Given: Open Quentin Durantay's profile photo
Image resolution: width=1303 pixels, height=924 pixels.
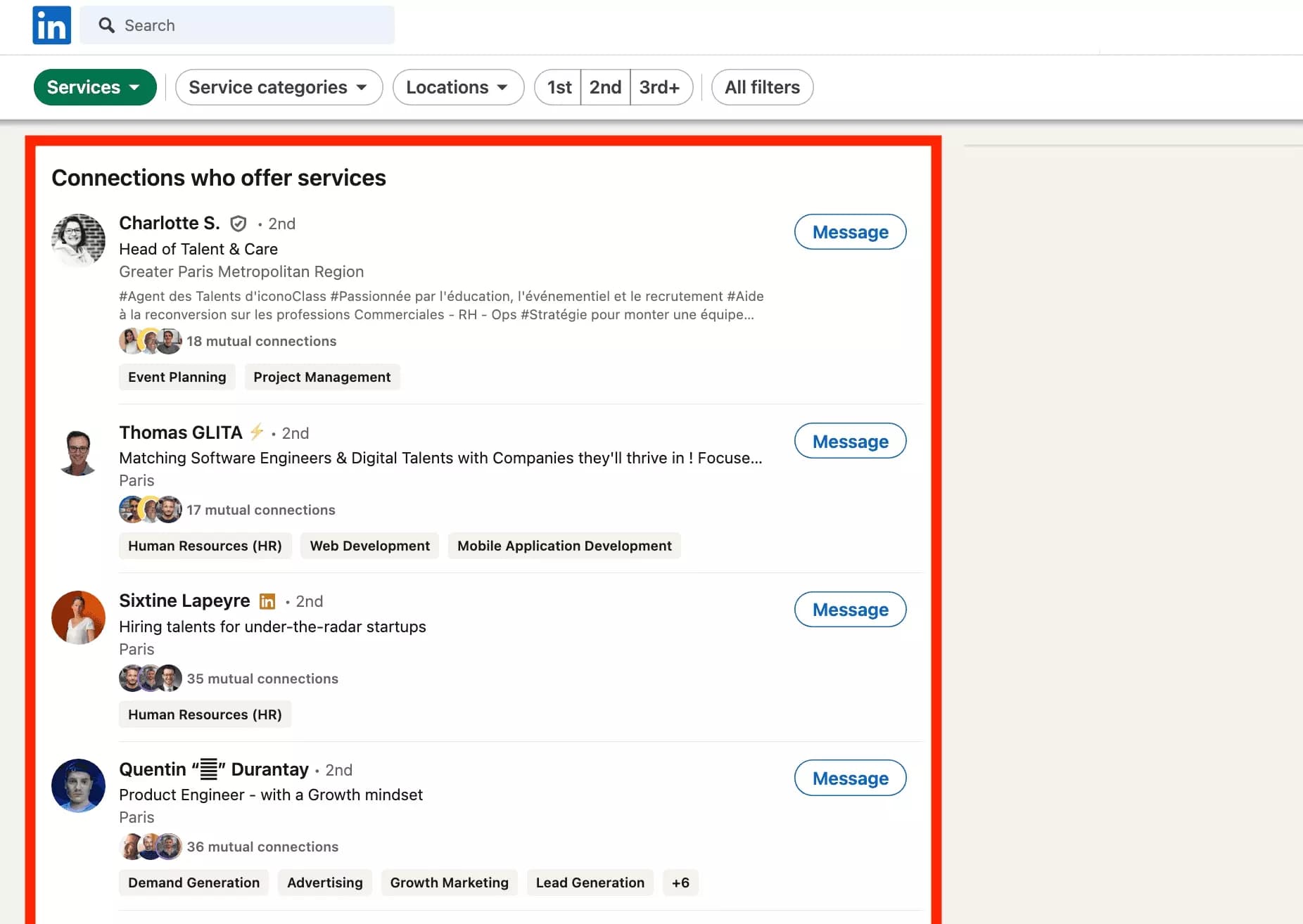Looking at the screenshot, I should (x=77, y=785).
